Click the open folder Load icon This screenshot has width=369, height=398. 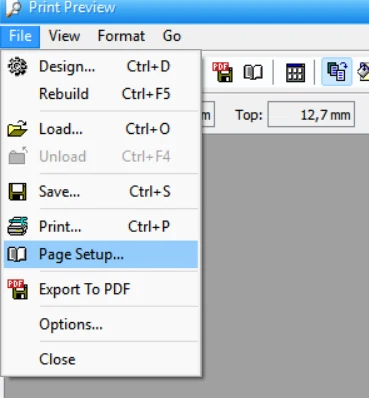(x=17, y=128)
